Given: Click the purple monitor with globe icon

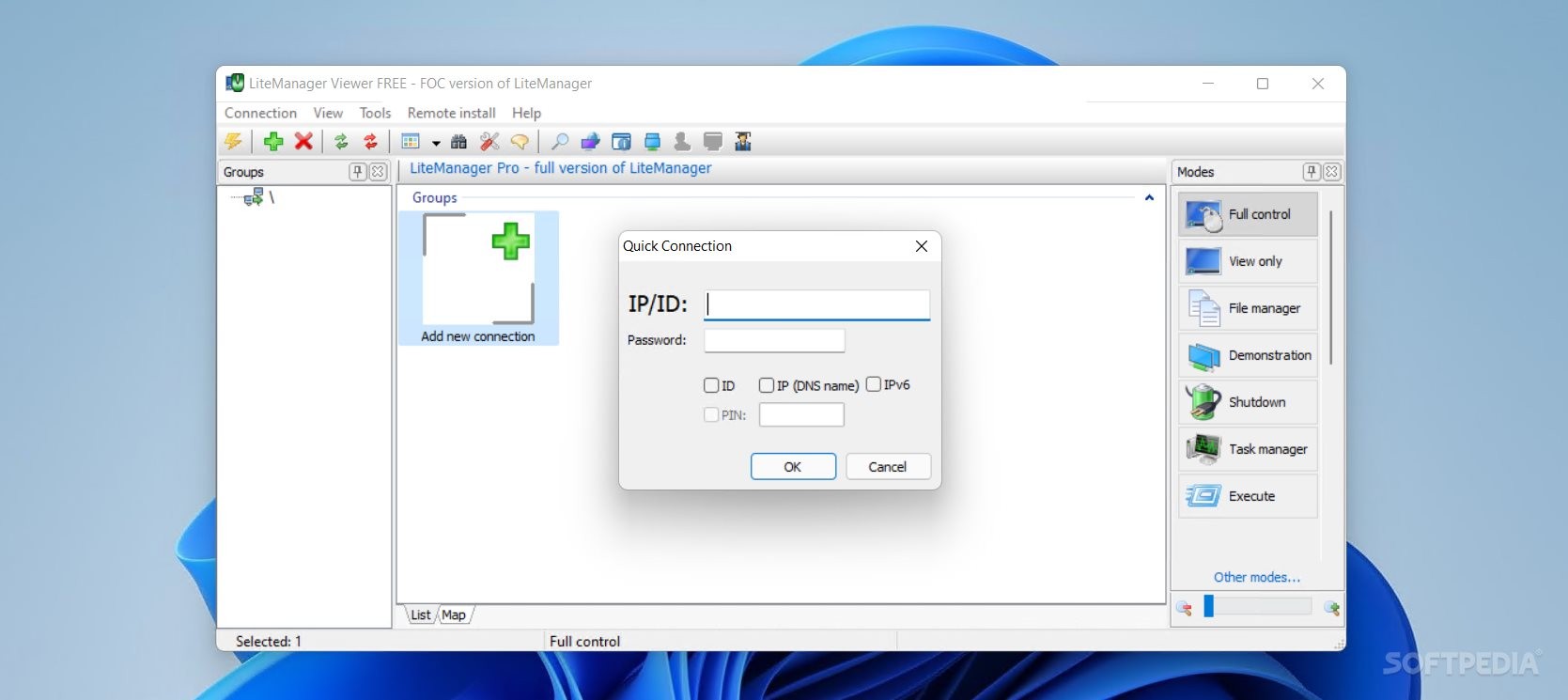Looking at the screenshot, I should tap(590, 142).
